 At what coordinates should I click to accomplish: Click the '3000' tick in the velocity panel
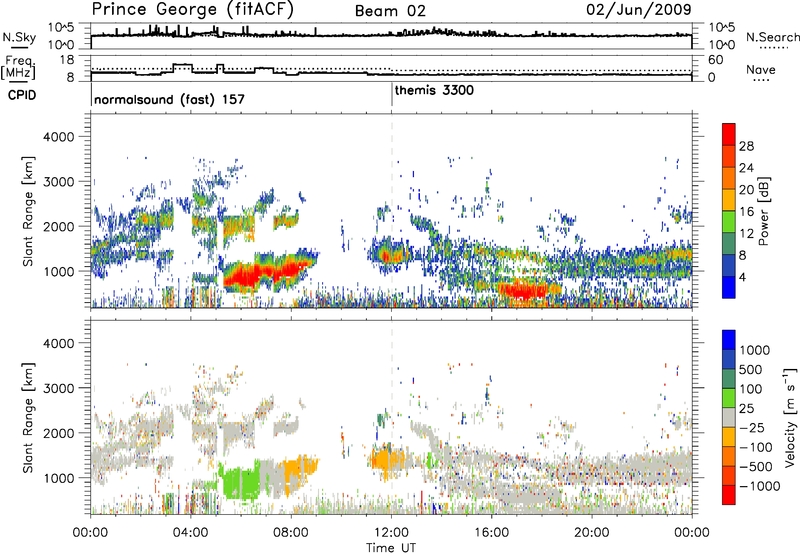[59, 388]
